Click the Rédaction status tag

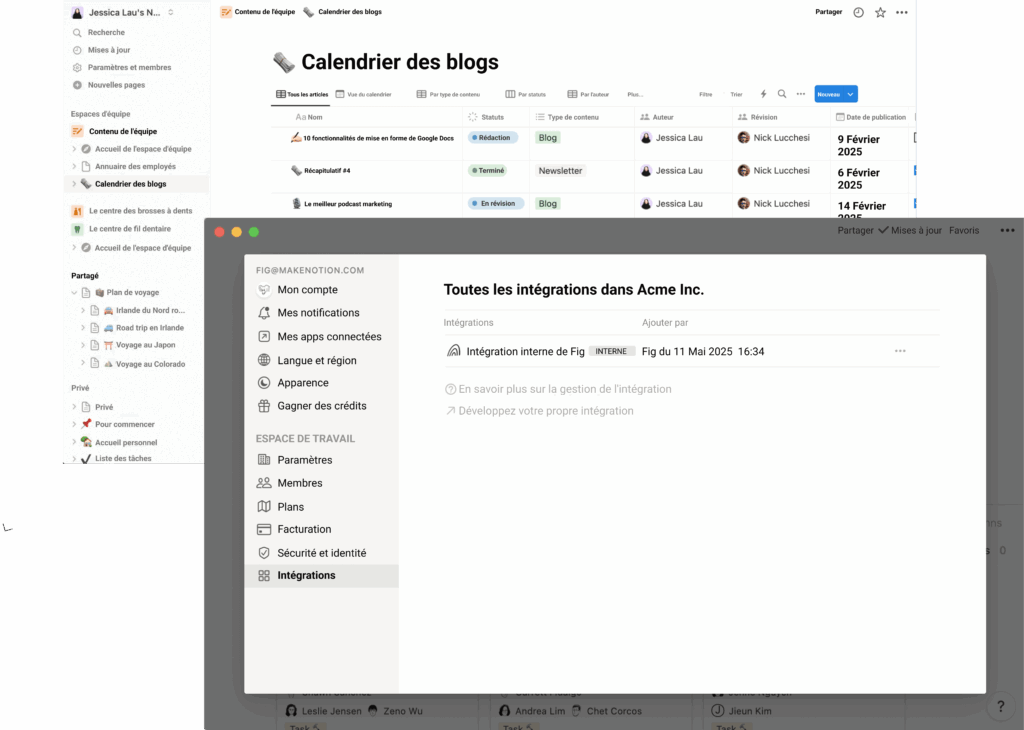click(493, 138)
